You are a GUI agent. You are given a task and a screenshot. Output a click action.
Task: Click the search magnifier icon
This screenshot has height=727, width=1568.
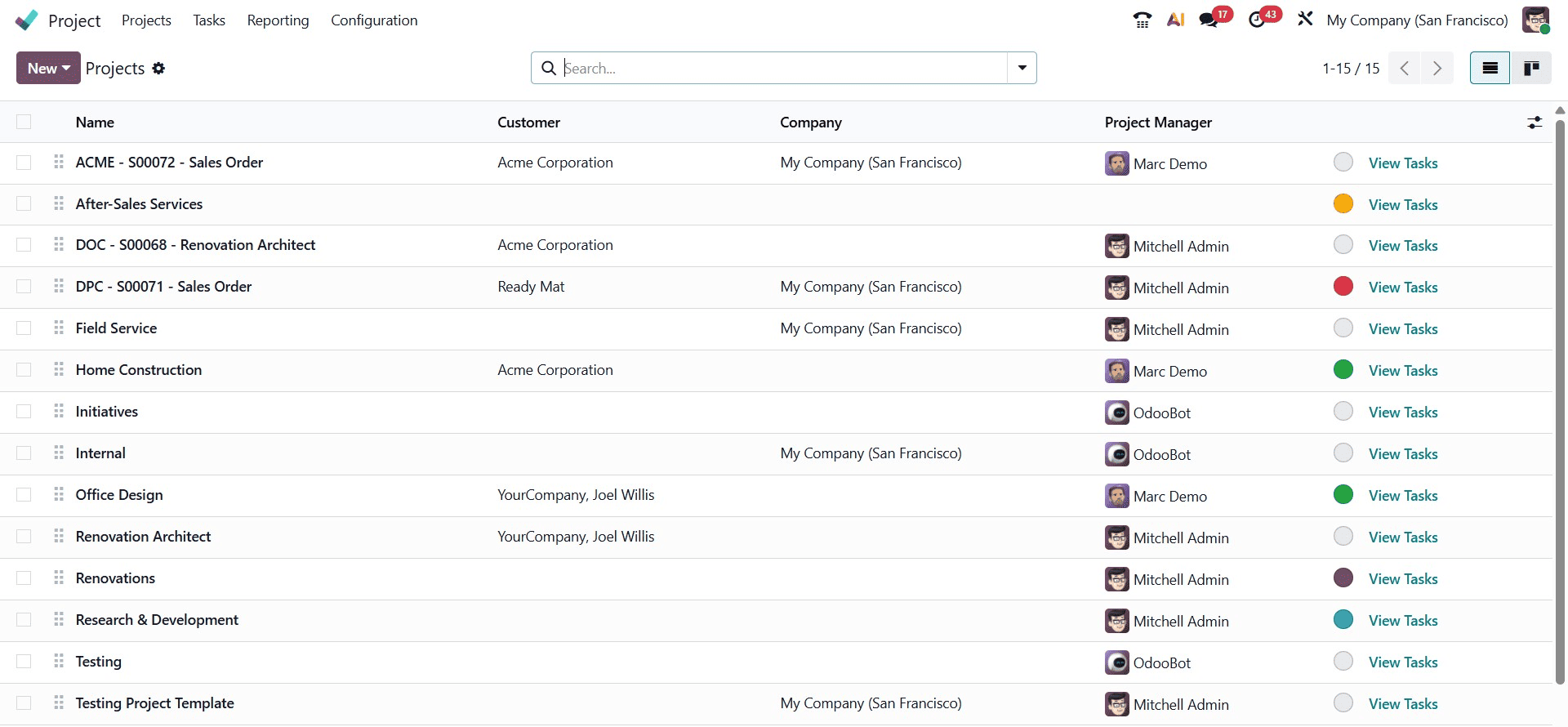(549, 68)
